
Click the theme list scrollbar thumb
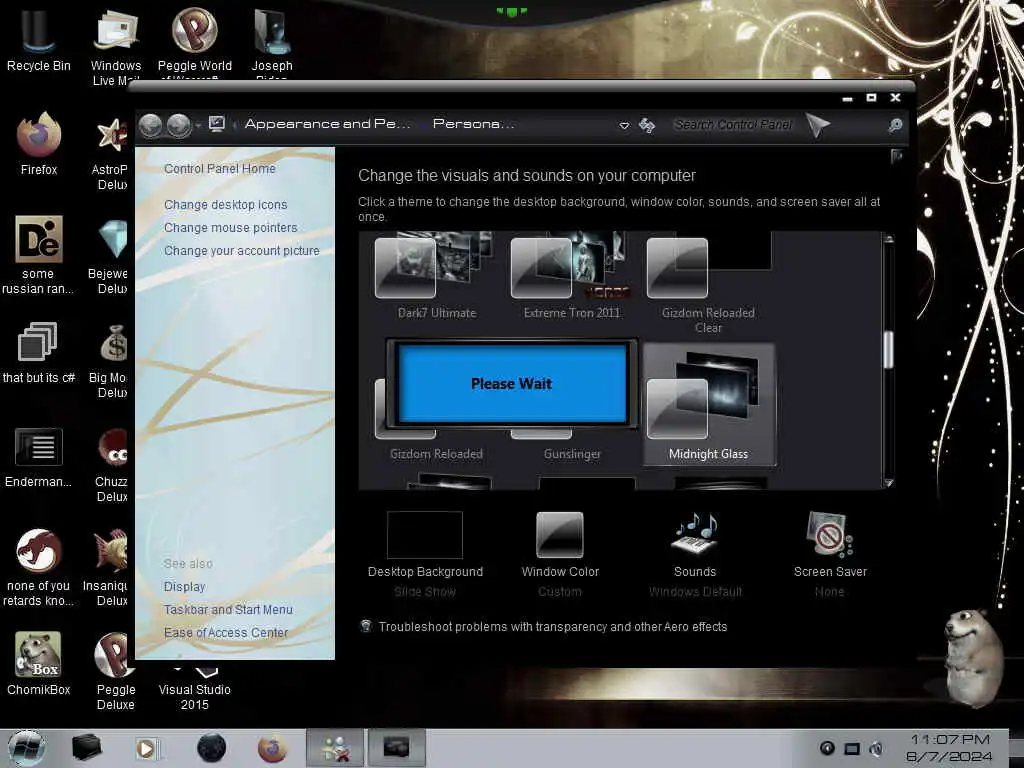888,349
